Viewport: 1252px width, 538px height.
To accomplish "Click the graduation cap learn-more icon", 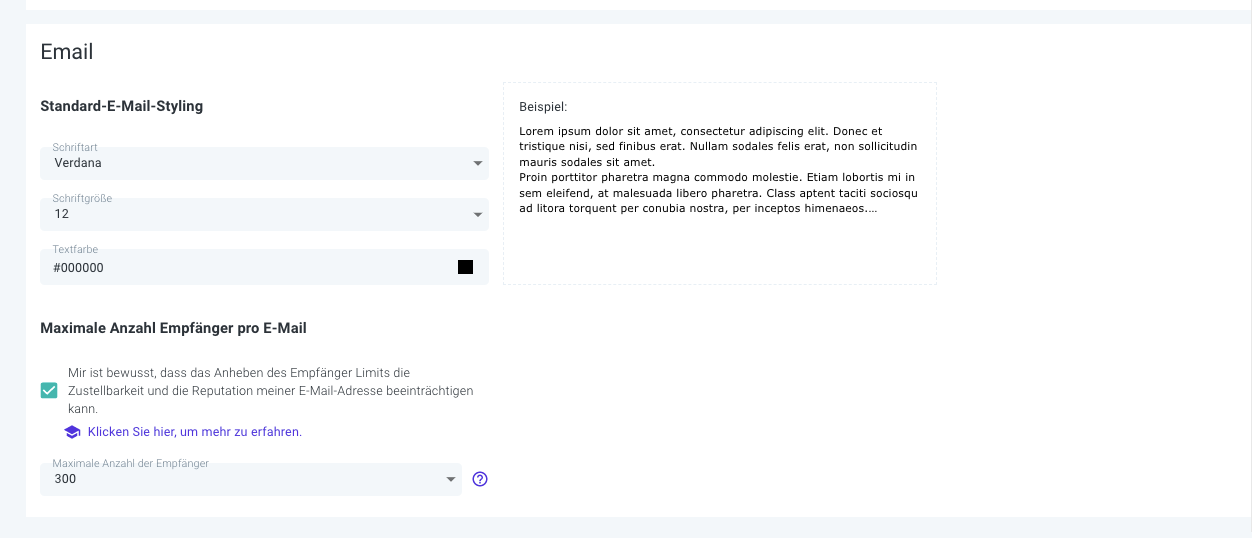I will pos(72,432).
